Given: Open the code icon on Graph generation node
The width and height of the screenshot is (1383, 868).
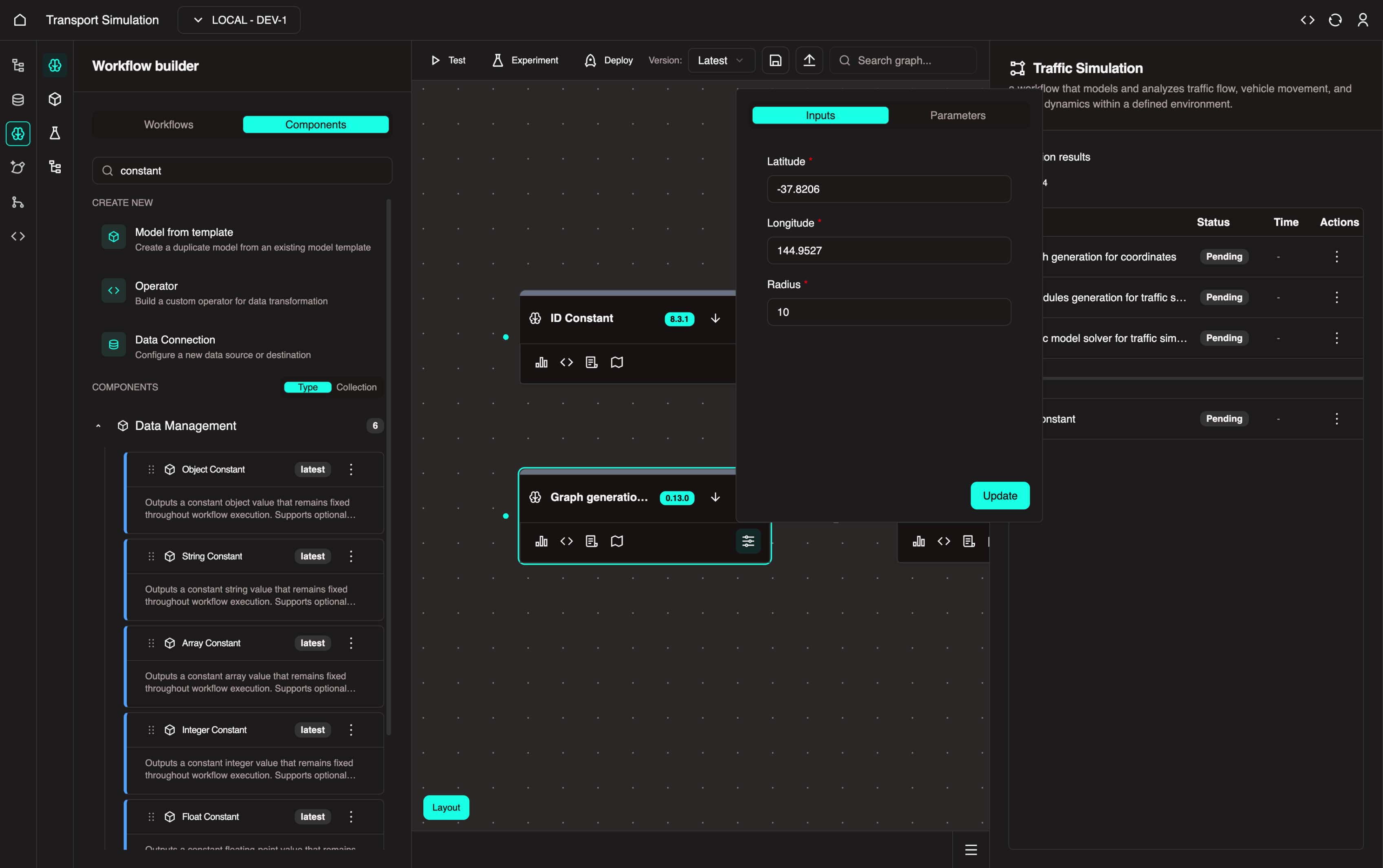Looking at the screenshot, I should (x=566, y=541).
